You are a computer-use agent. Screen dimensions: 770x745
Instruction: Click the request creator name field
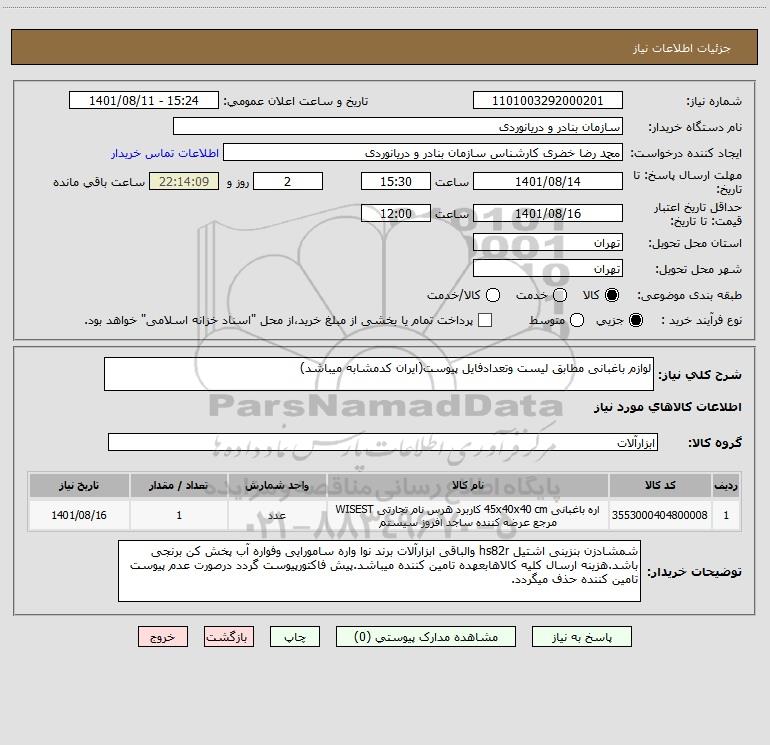(x=423, y=152)
